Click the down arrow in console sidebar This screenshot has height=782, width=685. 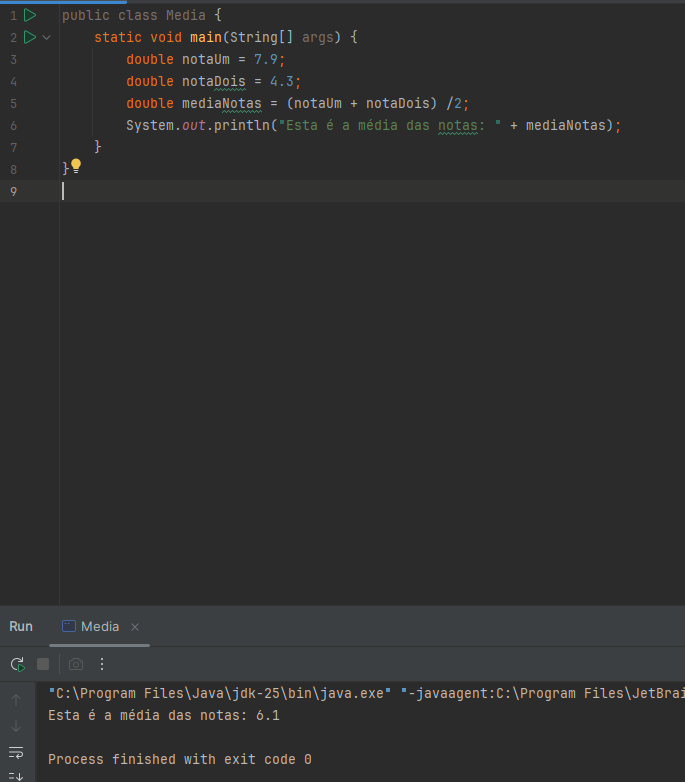pos(16,726)
